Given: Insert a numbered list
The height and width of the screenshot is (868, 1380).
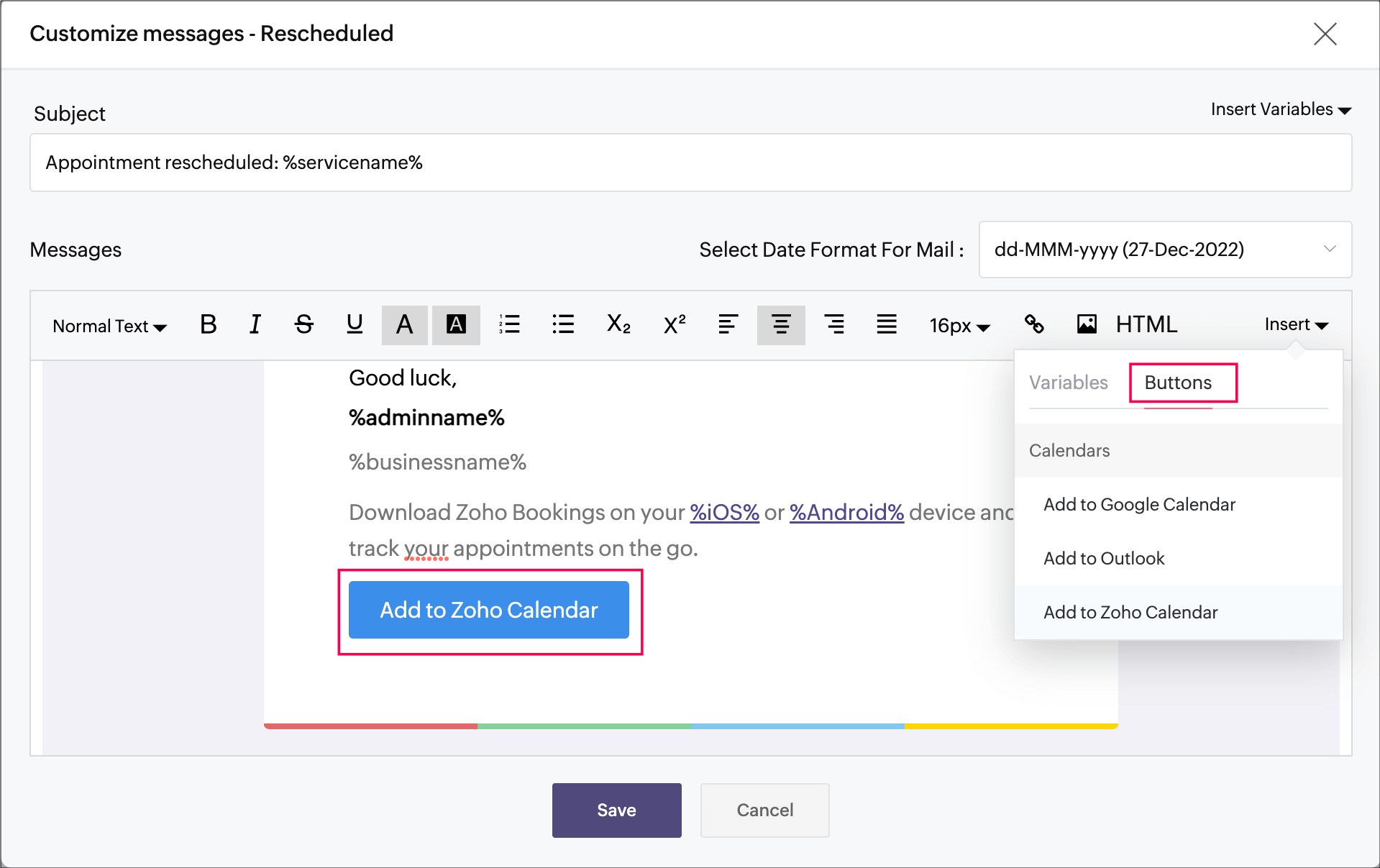Looking at the screenshot, I should click(510, 325).
